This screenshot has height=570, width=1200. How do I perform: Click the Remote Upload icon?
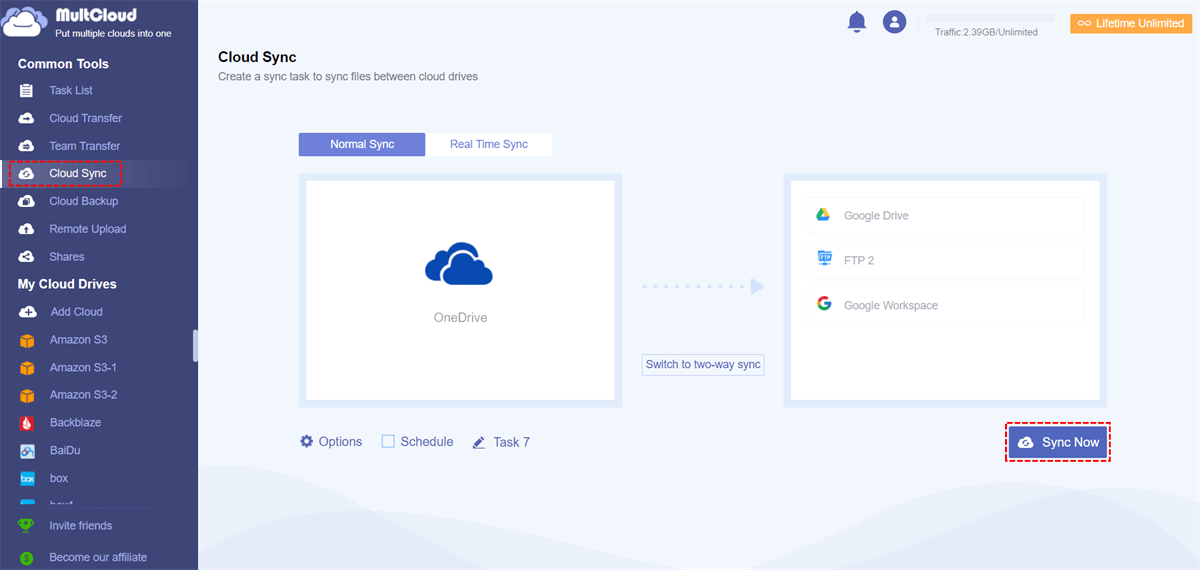[x=27, y=229]
